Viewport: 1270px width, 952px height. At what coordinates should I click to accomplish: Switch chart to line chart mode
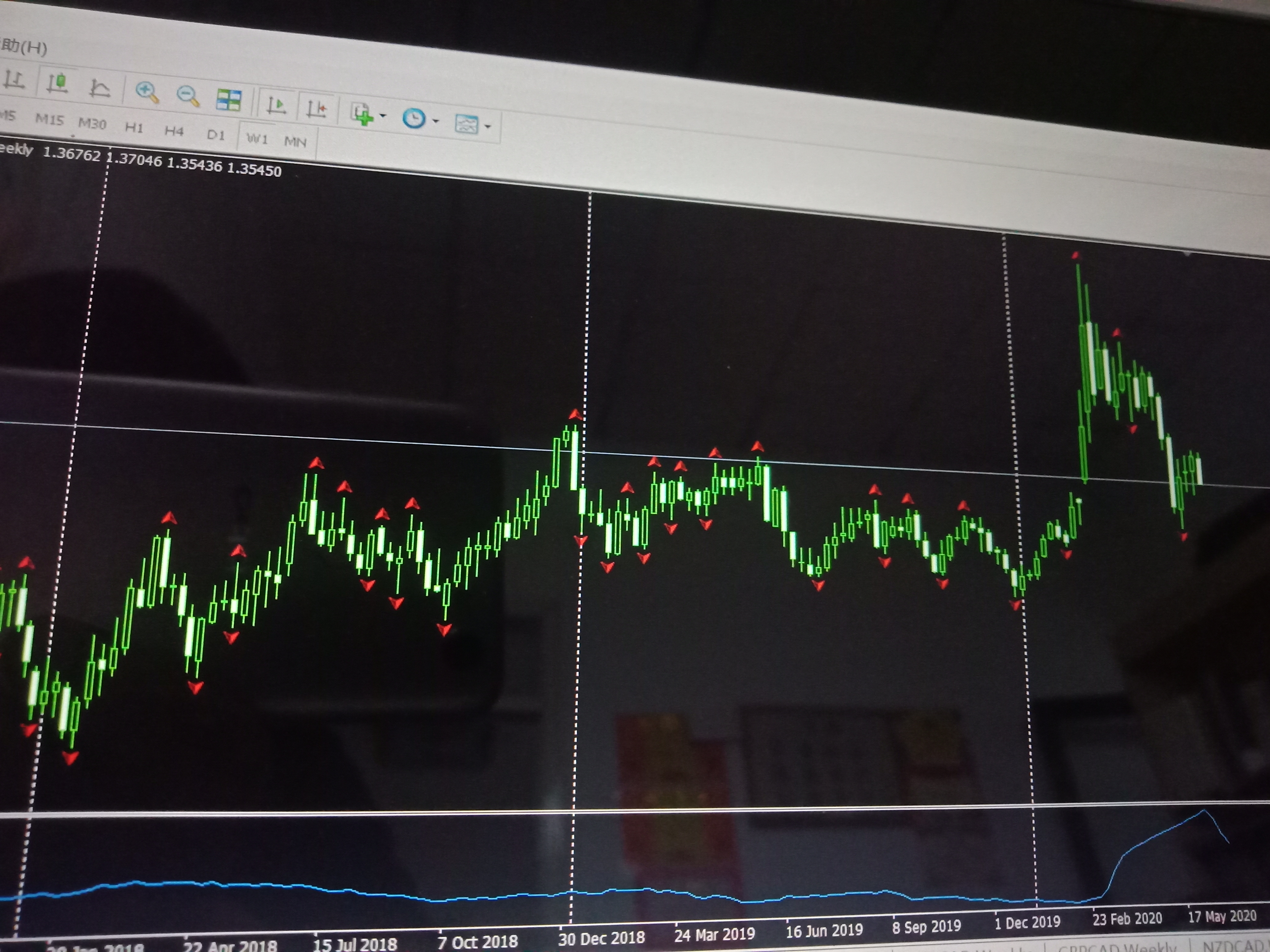coord(99,88)
